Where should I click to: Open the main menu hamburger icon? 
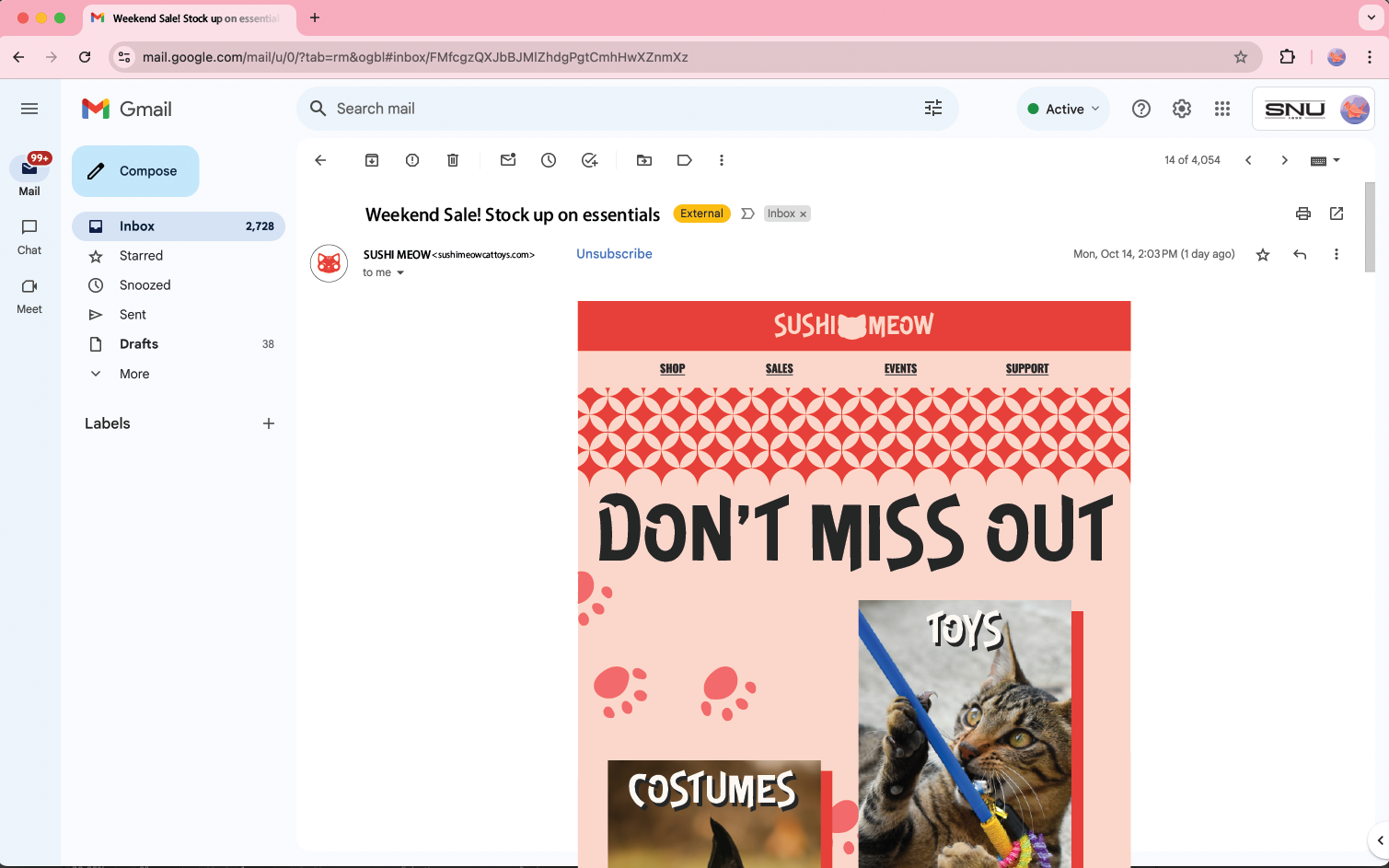[29, 109]
